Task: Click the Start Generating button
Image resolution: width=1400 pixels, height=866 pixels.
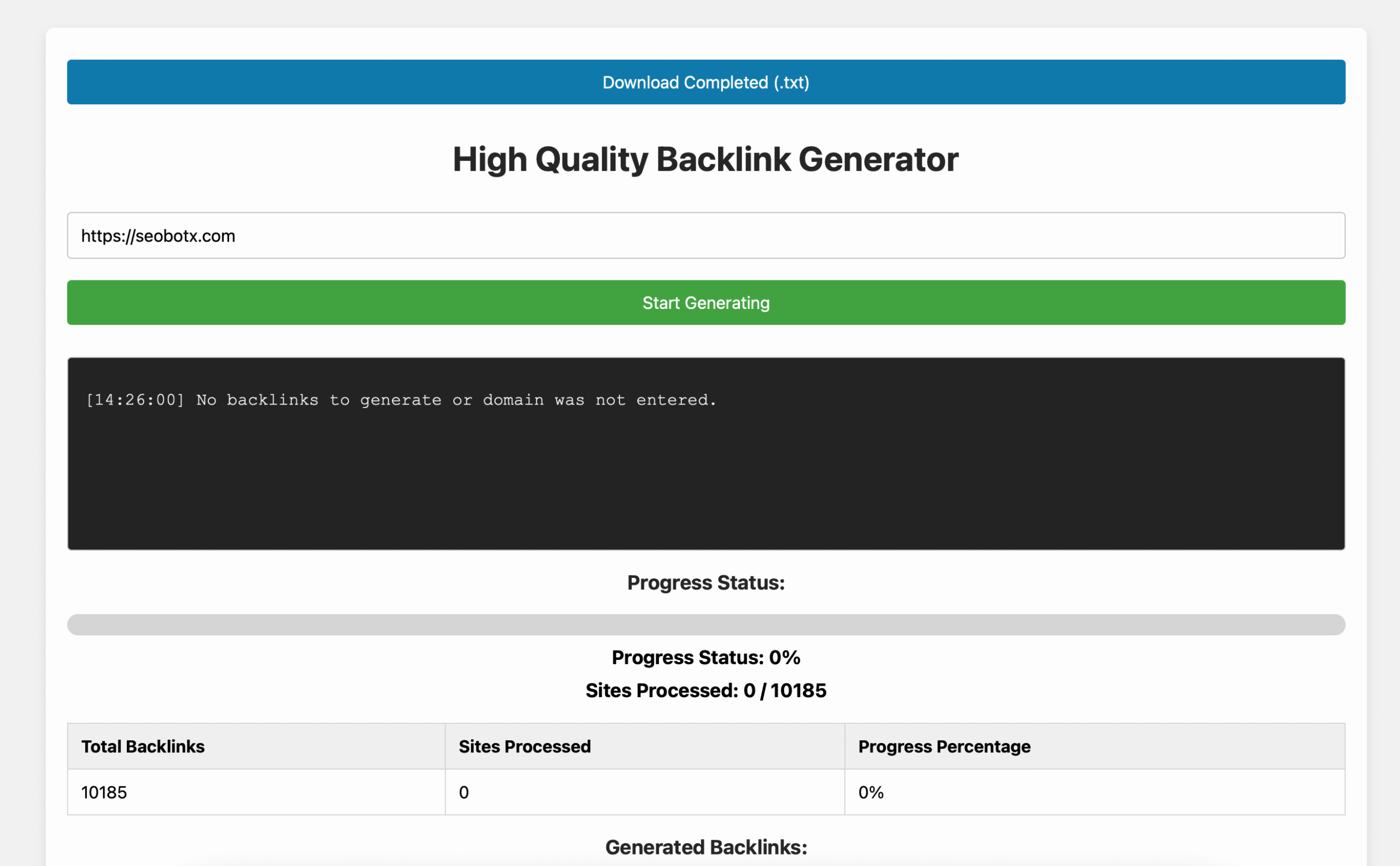Action: [705, 302]
